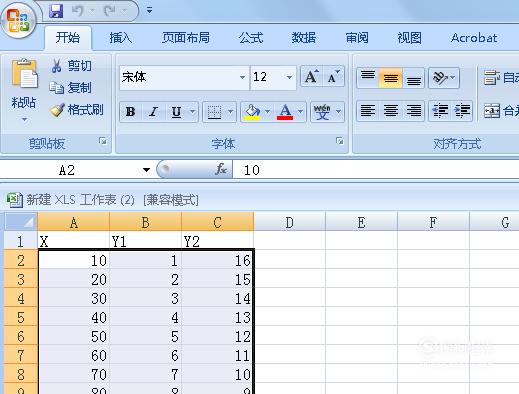Increase font size with large A

pyautogui.click(x=311, y=77)
